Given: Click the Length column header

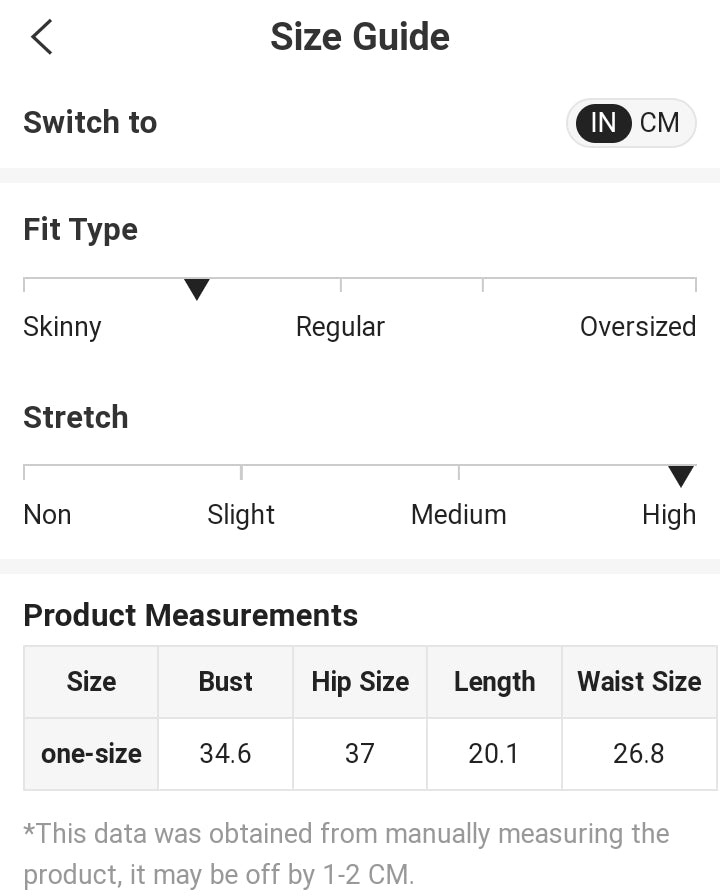Looking at the screenshot, I should [494, 682].
